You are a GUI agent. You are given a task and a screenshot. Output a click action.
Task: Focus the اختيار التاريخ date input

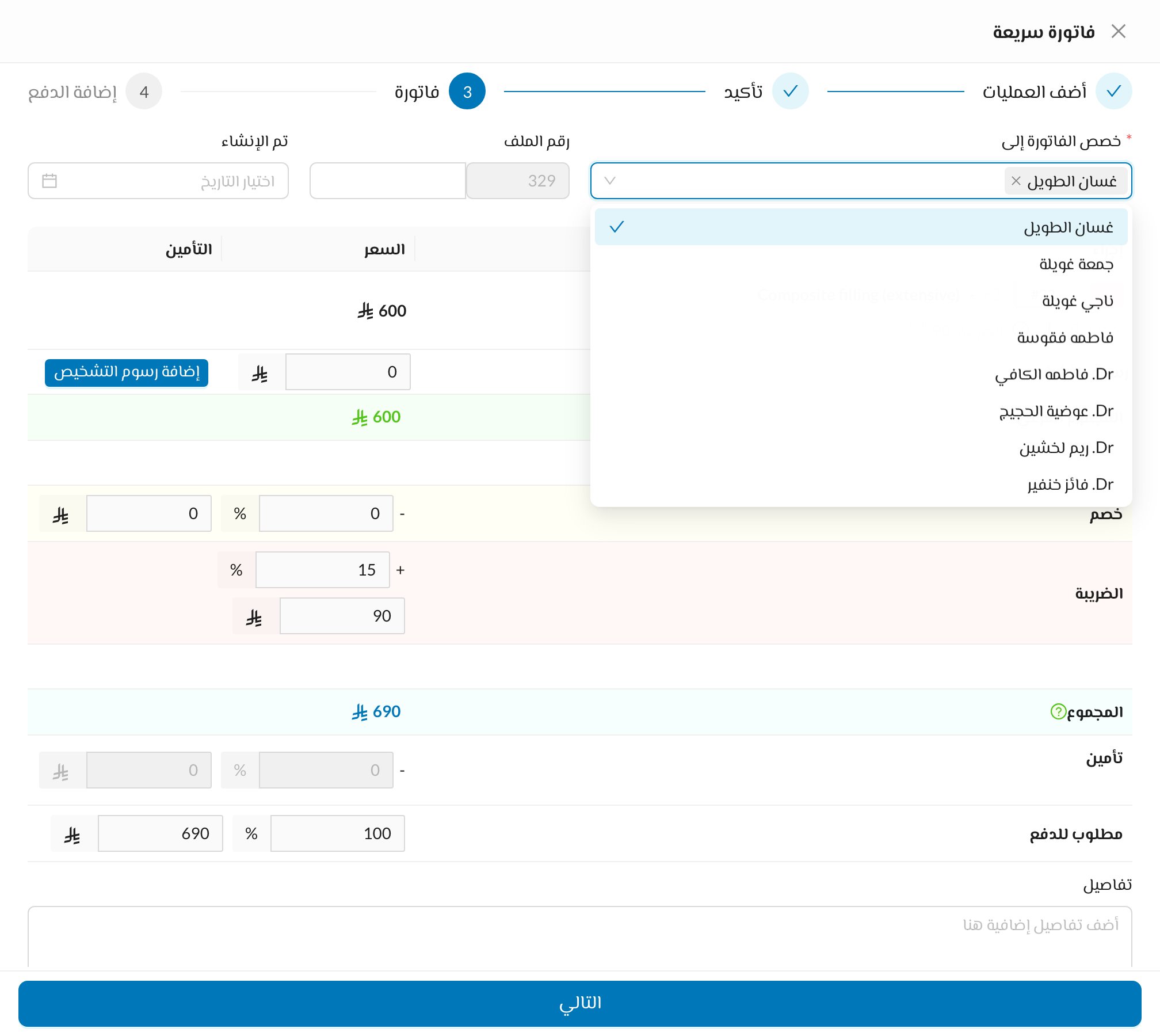tap(158, 181)
